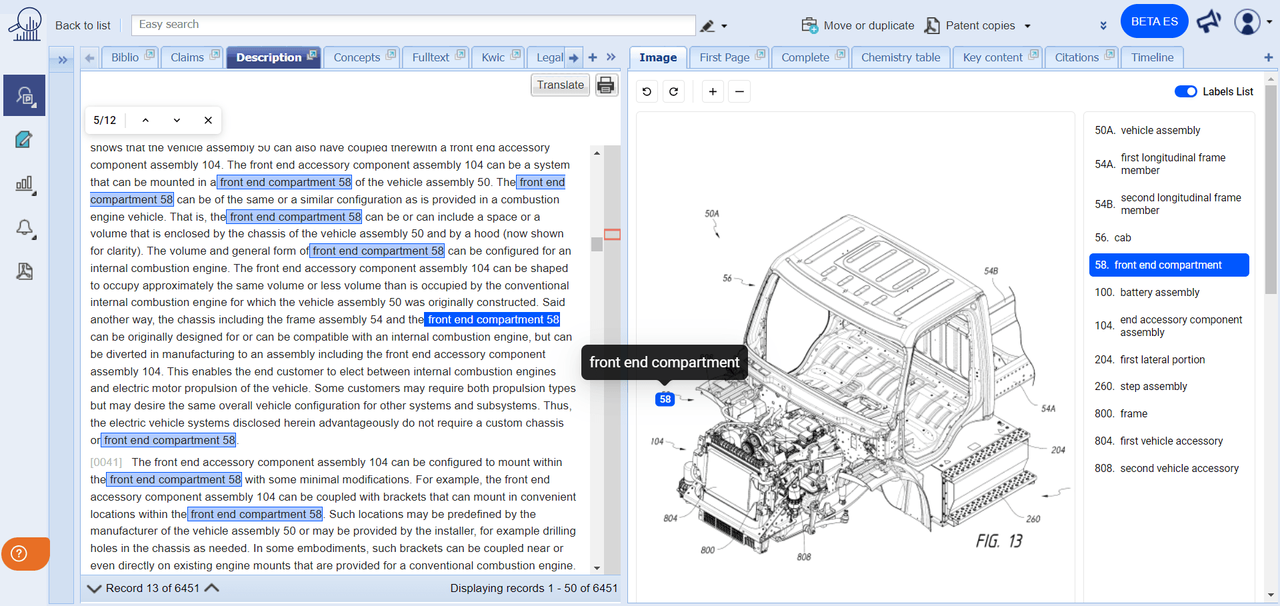The image size is (1280, 606).
Task: Open alerts via the bell icon
Action: 24,228
